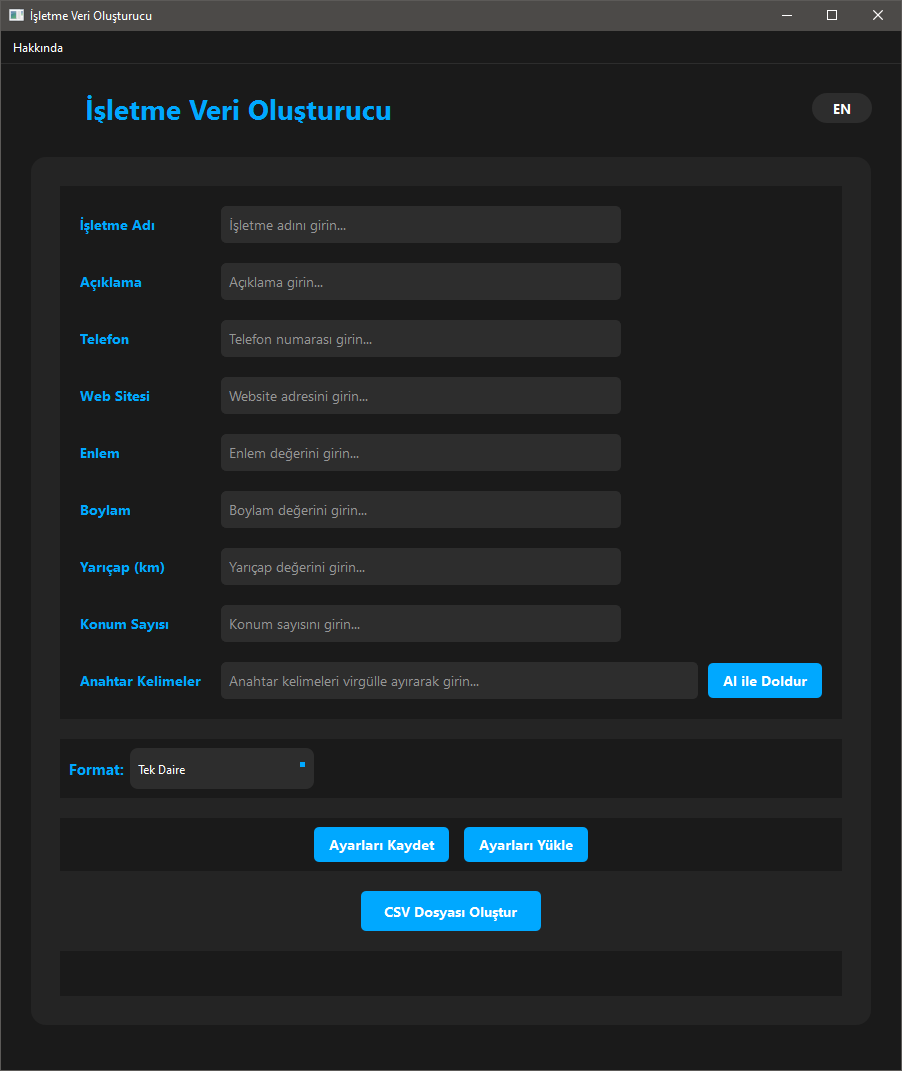The width and height of the screenshot is (902, 1071).
Task: Switch language with the EN toggle
Action: pos(841,108)
